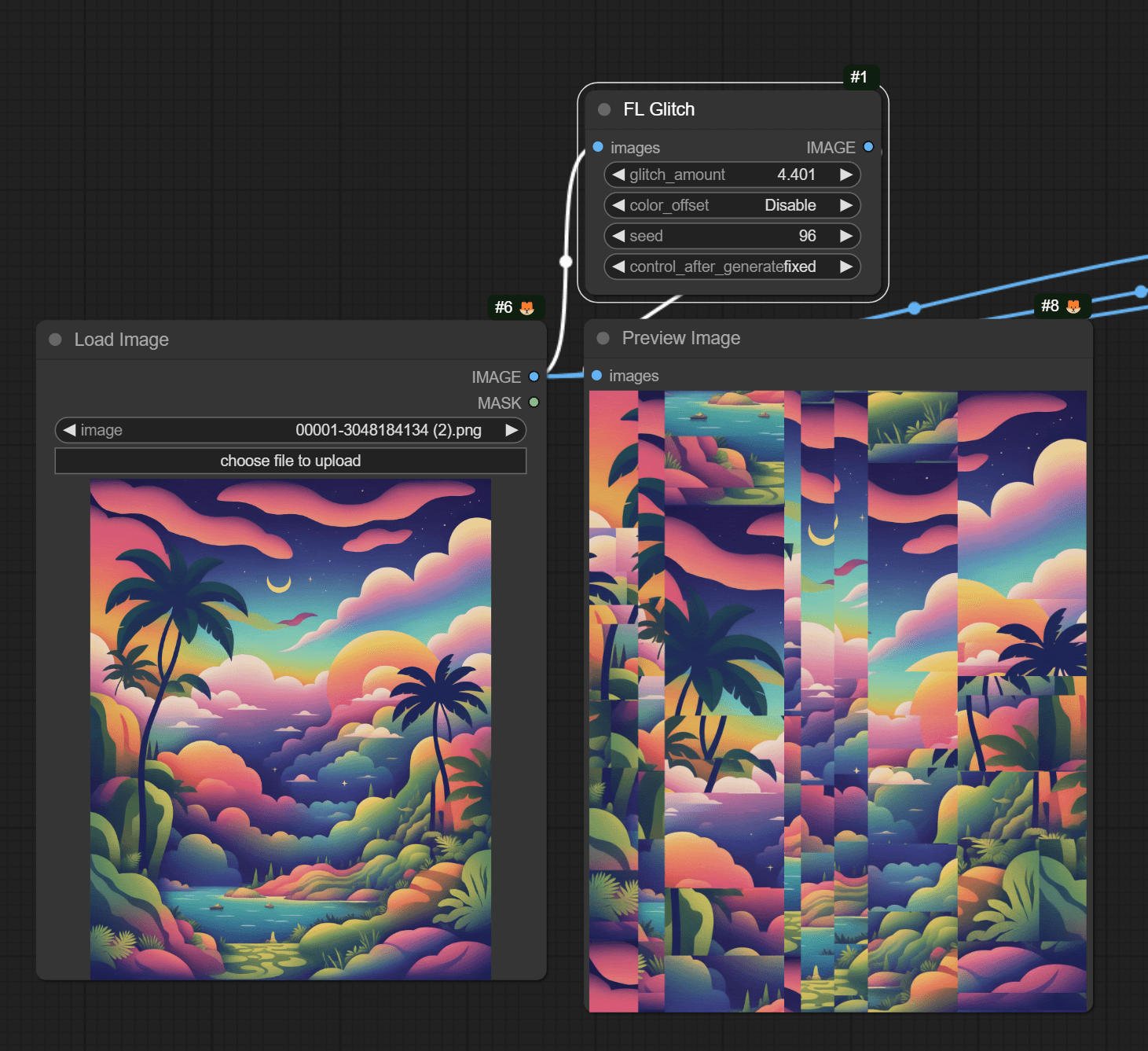This screenshot has height=1051, width=1148.
Task: Click the choose file to upload button
Action: click(291, 461)
